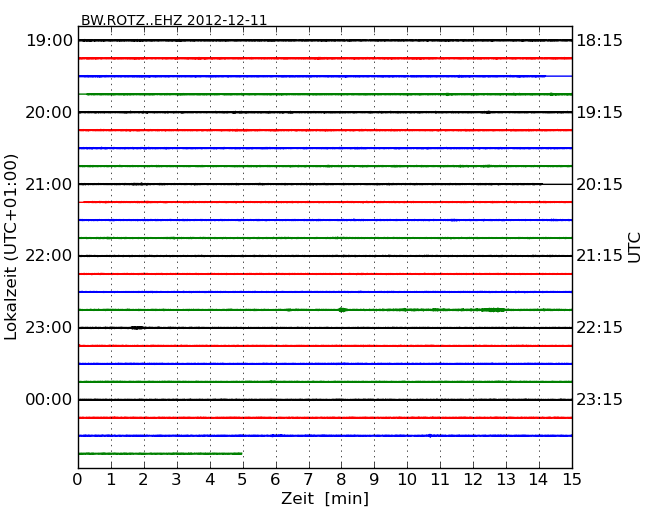Select the 9 minute tick label
The width and height of the screenshot is (650, 520).
point(374,480)
